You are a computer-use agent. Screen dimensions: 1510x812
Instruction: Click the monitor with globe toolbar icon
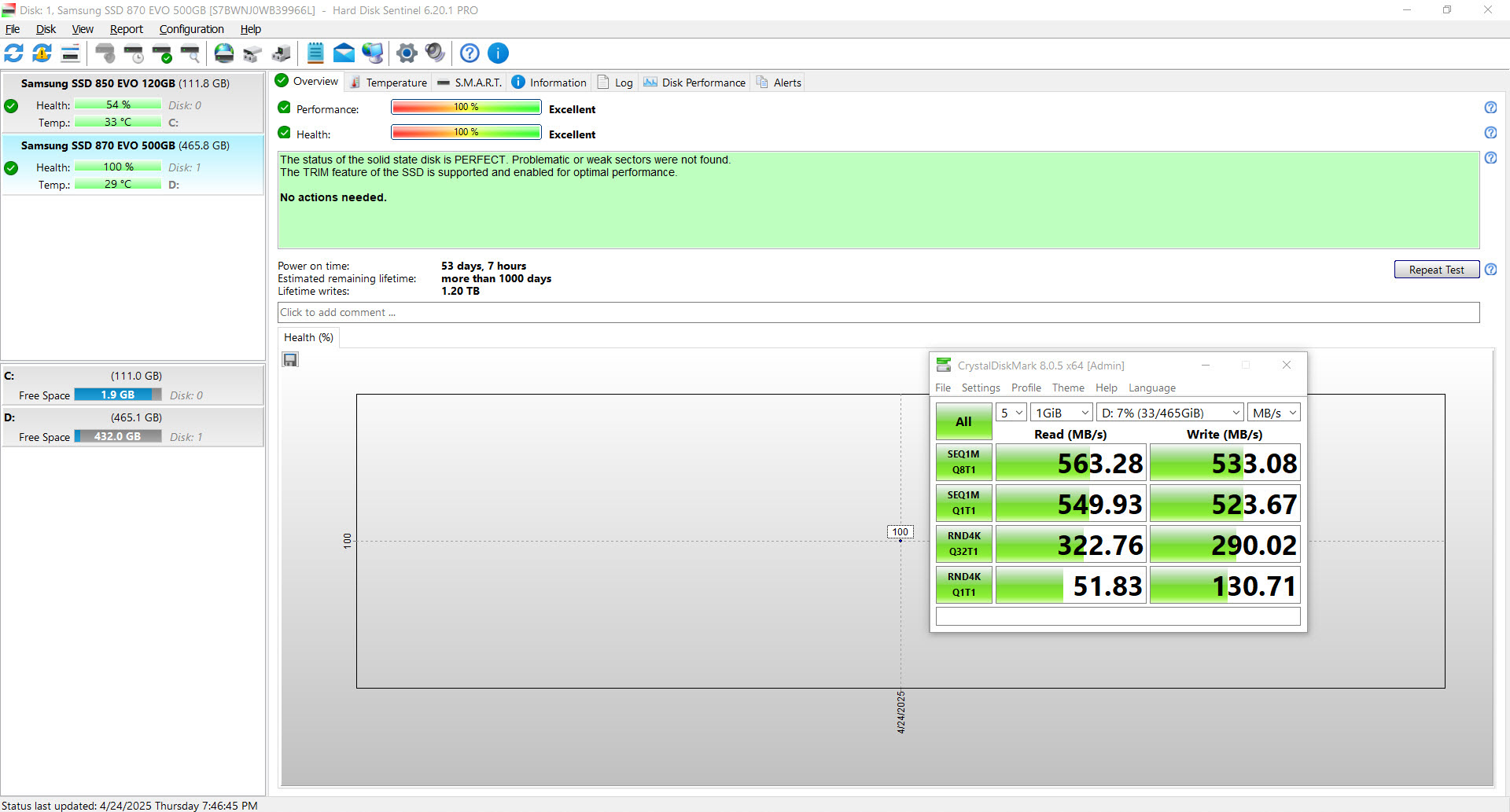click(373, 53)
